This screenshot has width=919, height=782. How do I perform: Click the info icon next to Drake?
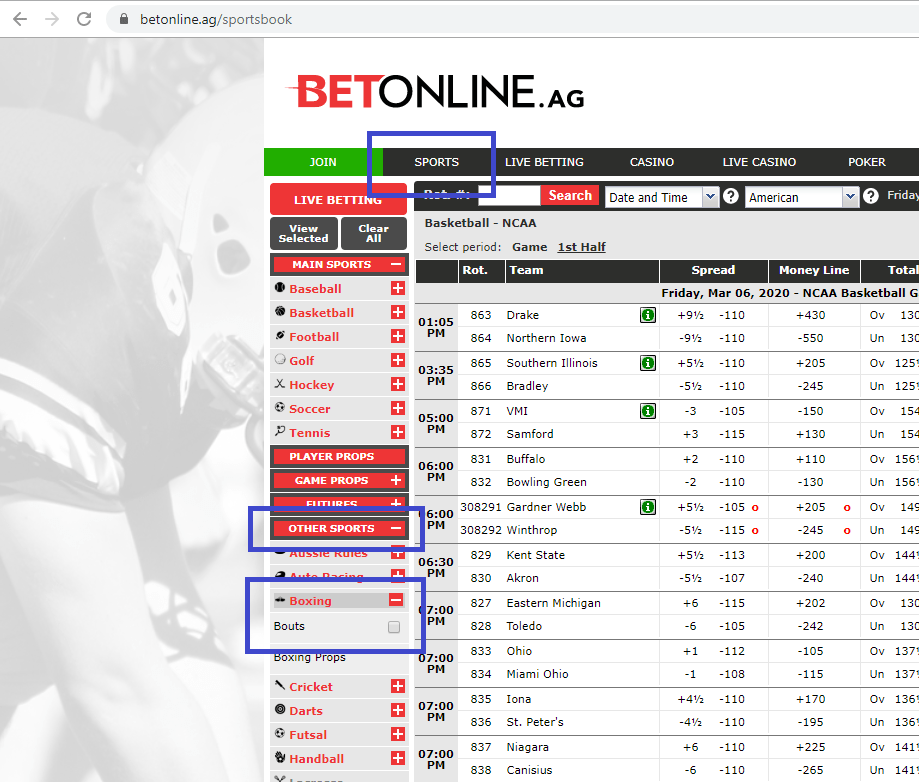[647, 315]
